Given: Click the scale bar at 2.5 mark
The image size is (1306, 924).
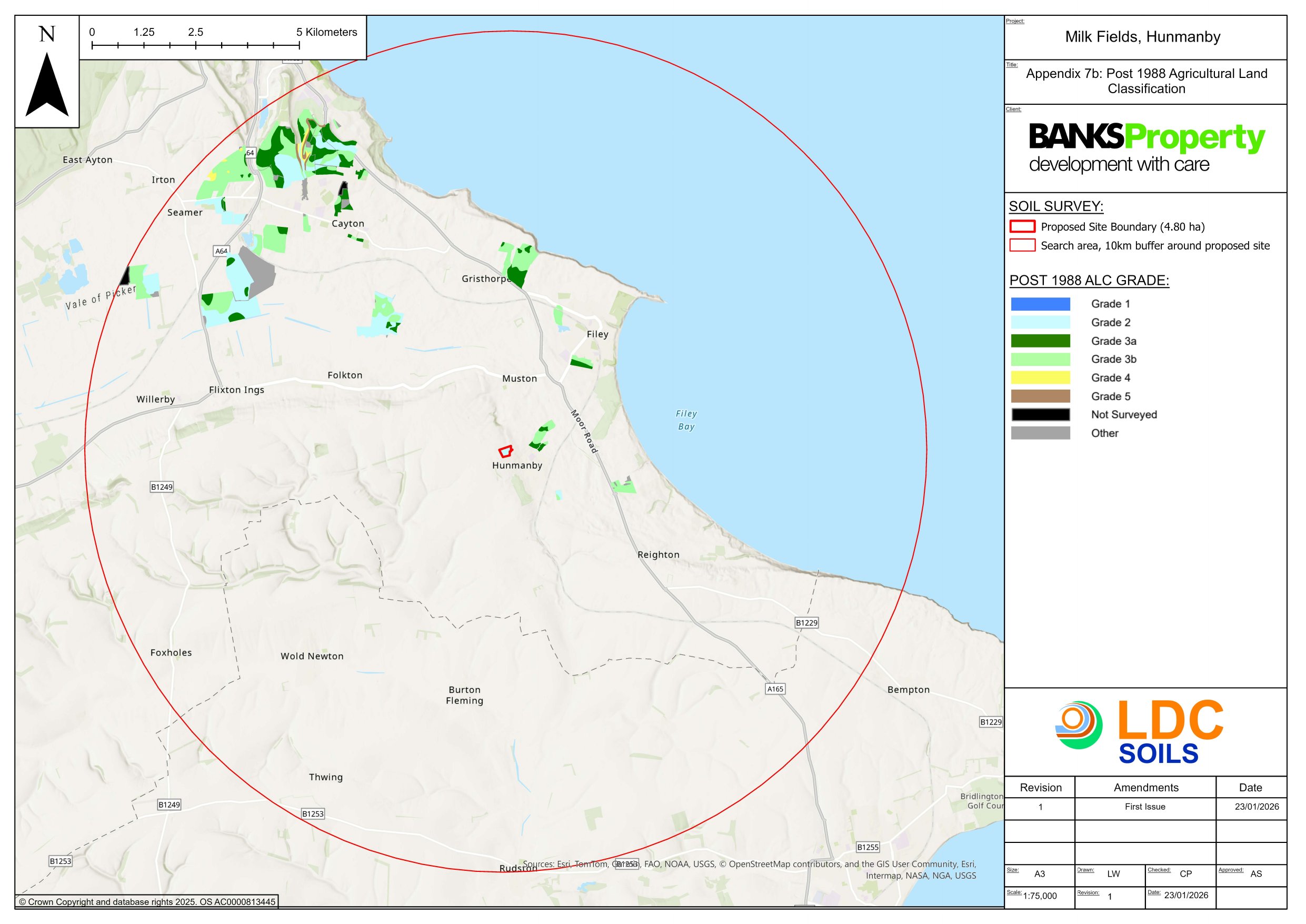Looking at the screenshot, I should [196, 44].
